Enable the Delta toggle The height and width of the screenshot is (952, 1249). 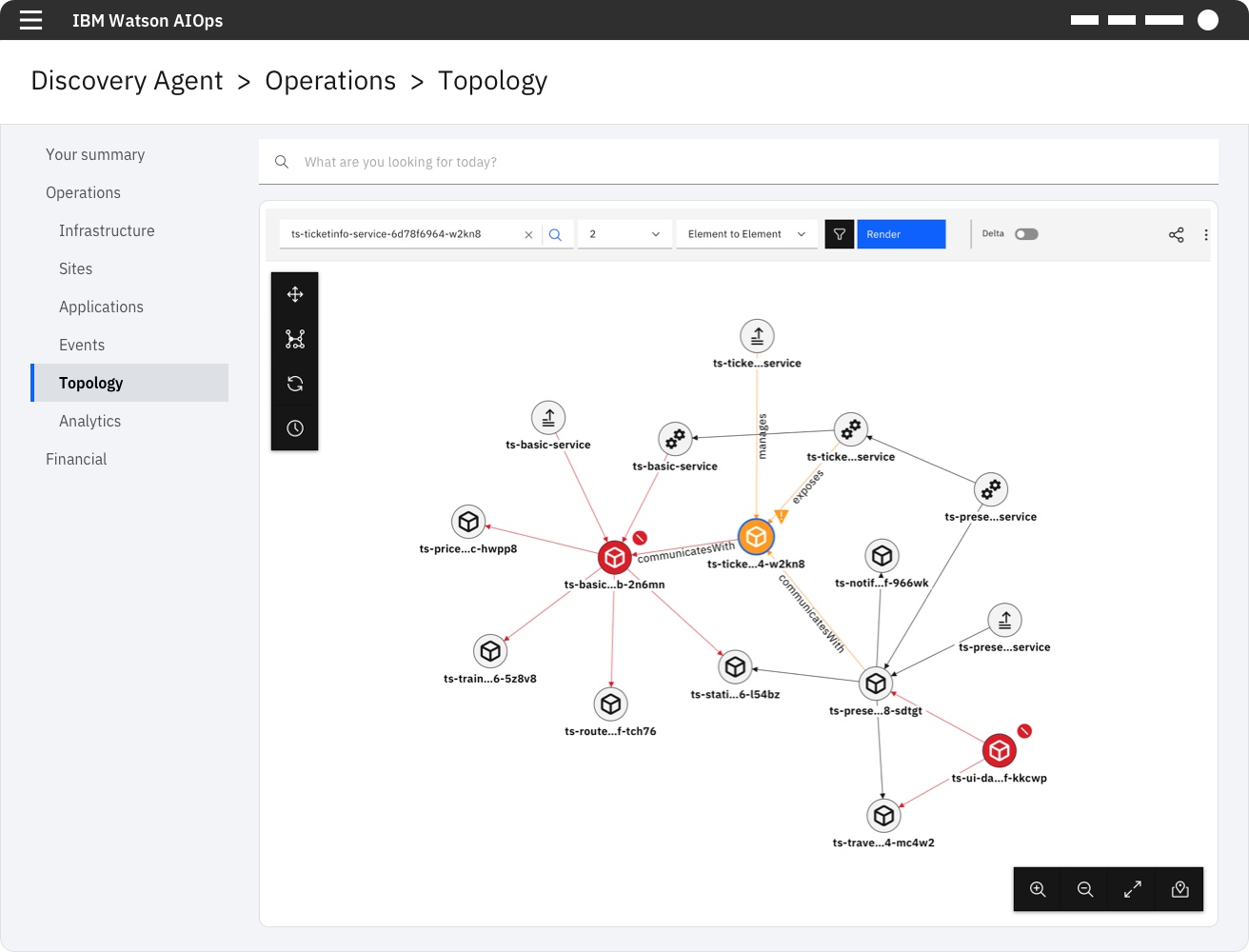1026,233
